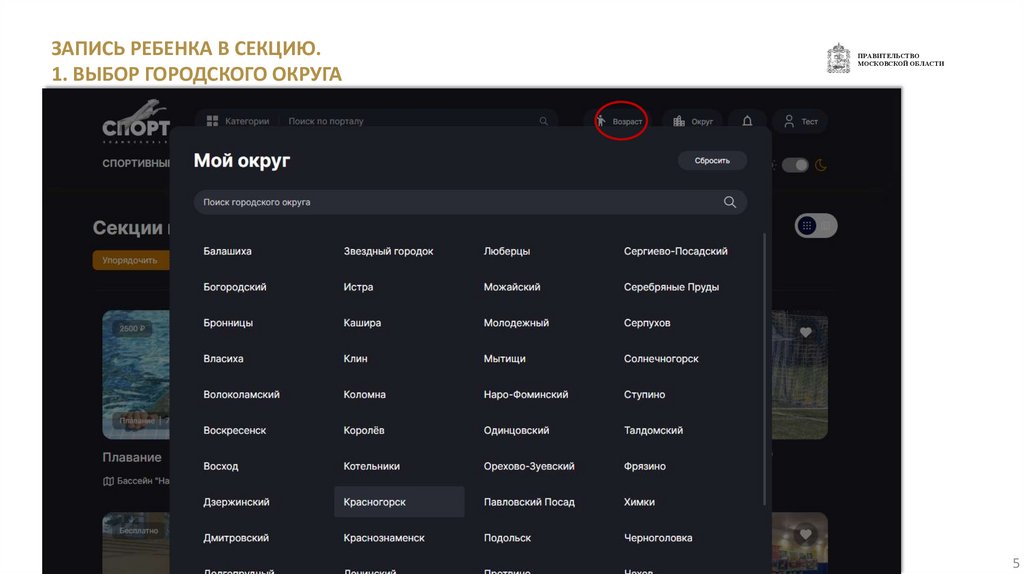
Task: Click the district search magnifier icon
Action: (730, 202)
